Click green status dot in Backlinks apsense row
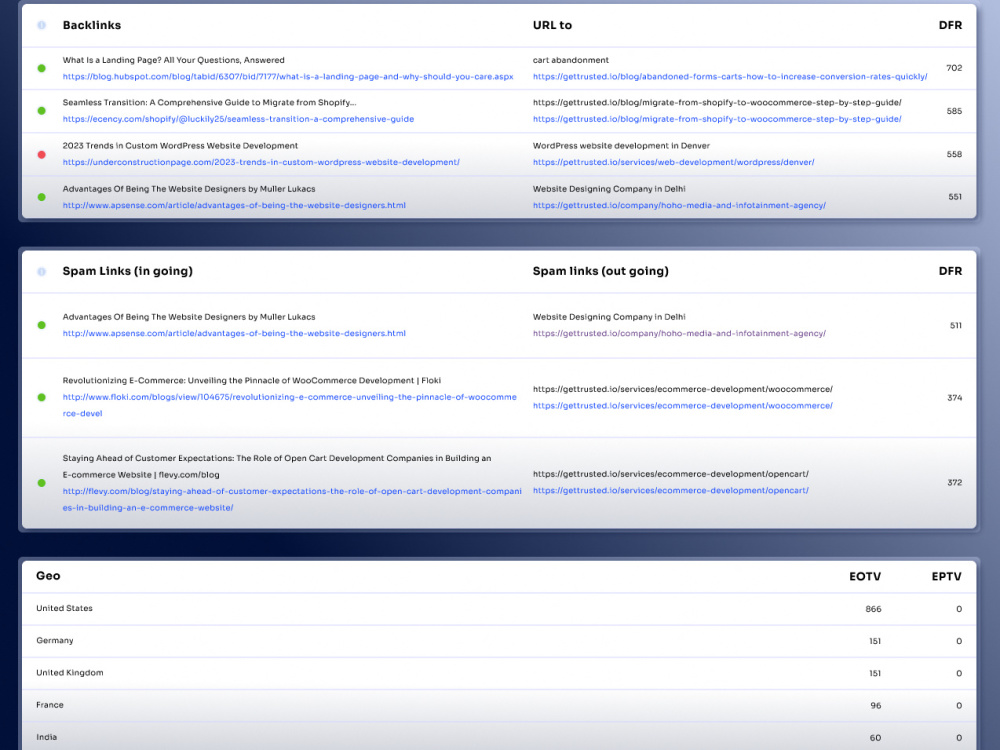This screenshot has width=1000, height=750. point(41,197)
